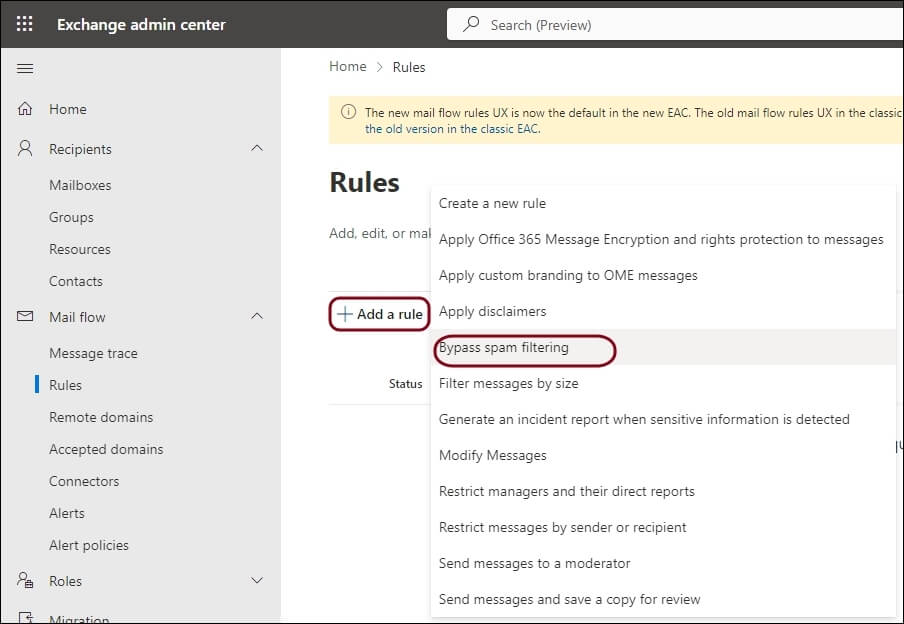
Task: Choose Generate an incident report option
Action: pos(644,419)
